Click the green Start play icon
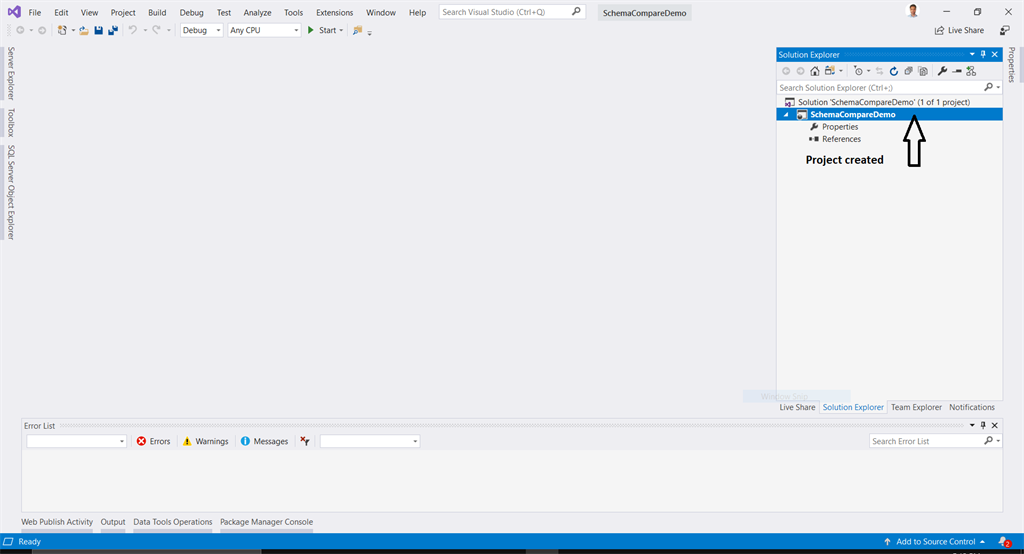 point(311,30)
